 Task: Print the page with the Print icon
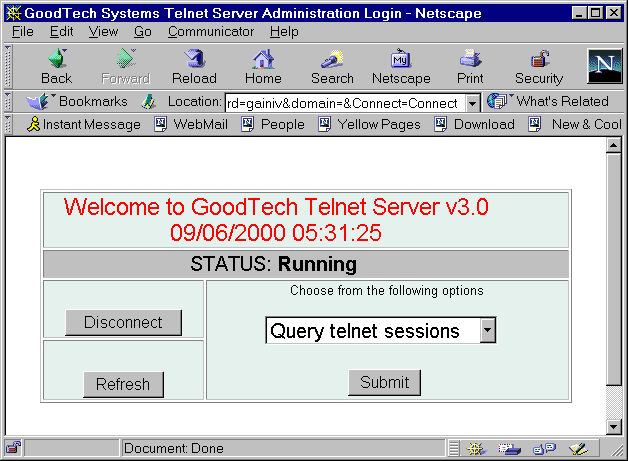pos(470,58)
